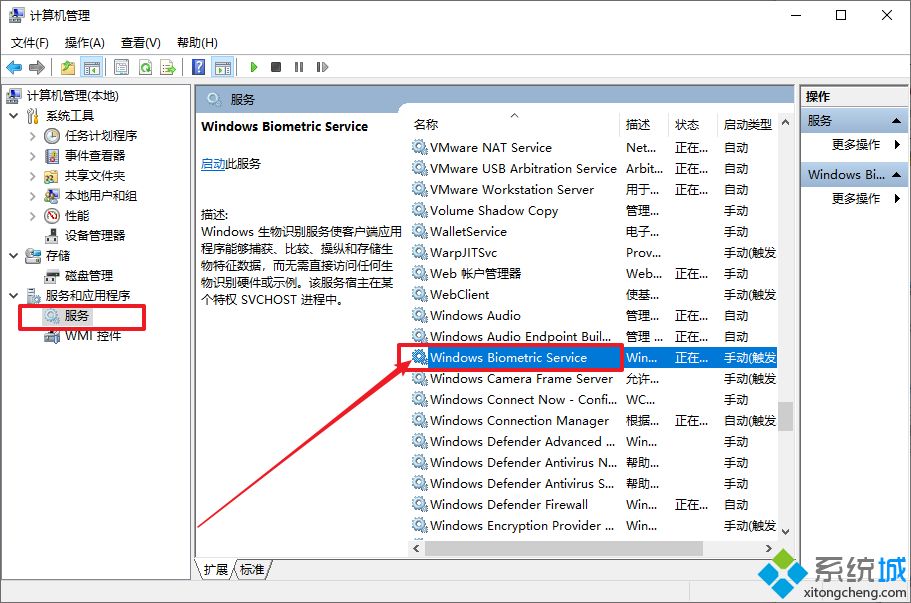
Task: Collapse the 存储 tree node
Action: click(x=14, y=256)
